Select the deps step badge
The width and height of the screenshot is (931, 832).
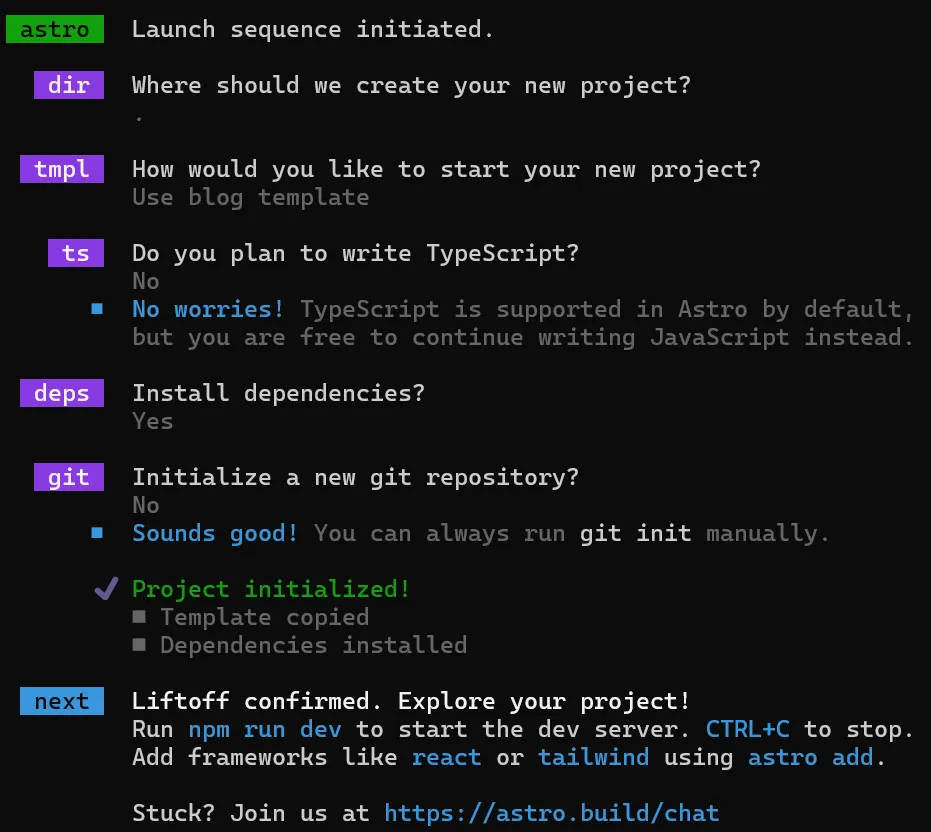(61, 393)
